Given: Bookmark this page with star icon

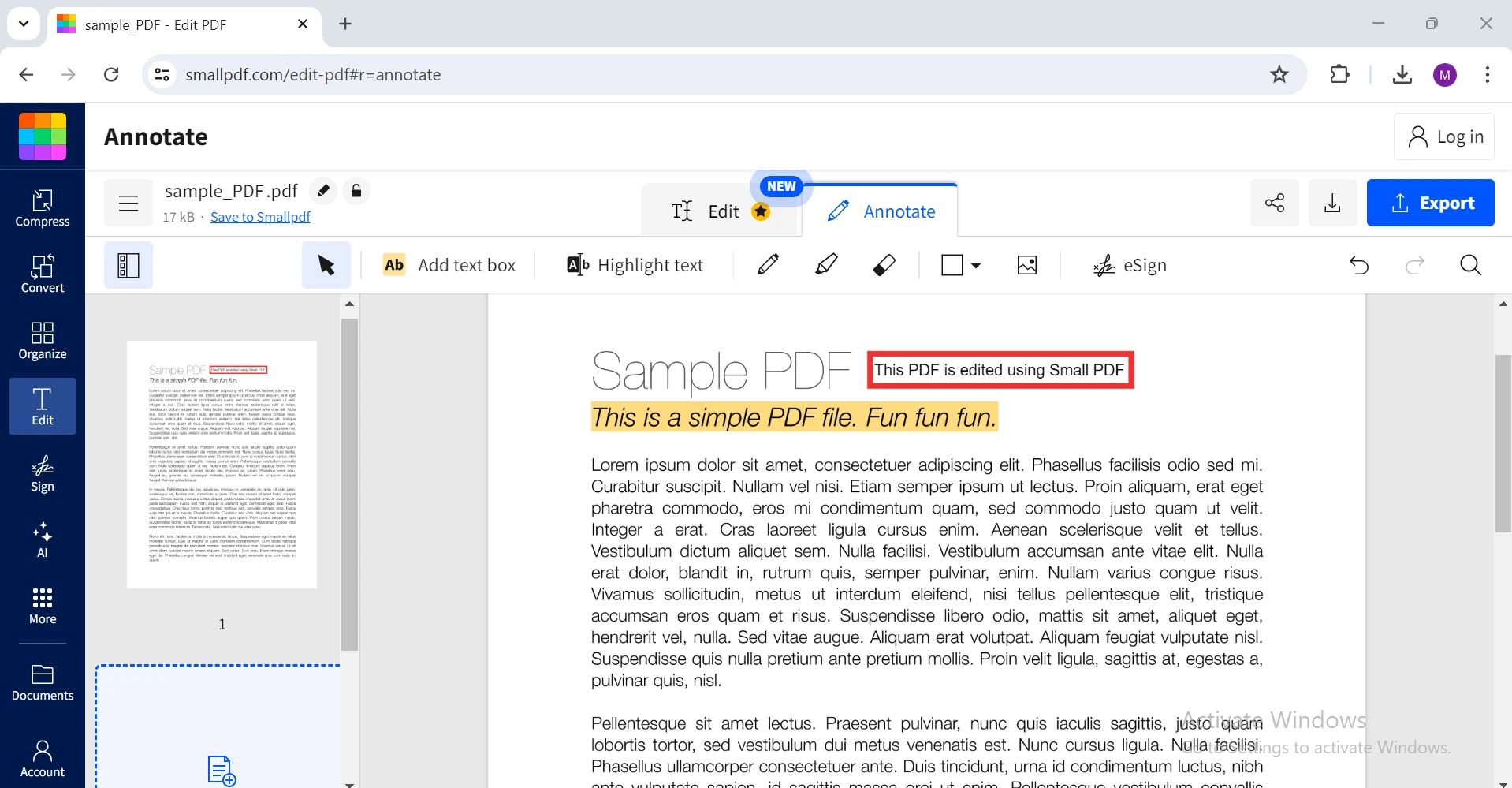Looking at the screenshot, I should pos(1279,75).
